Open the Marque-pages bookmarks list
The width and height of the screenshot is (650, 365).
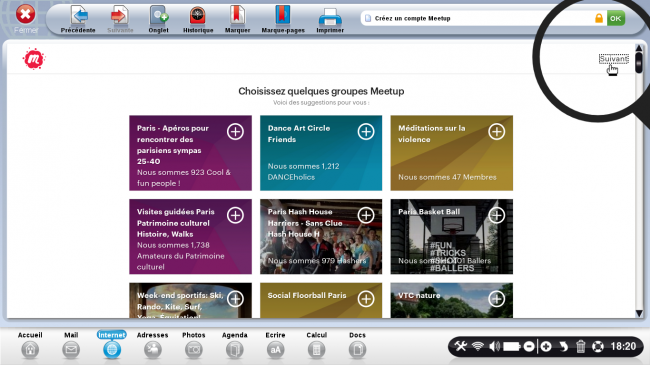[x=283, y=16]
